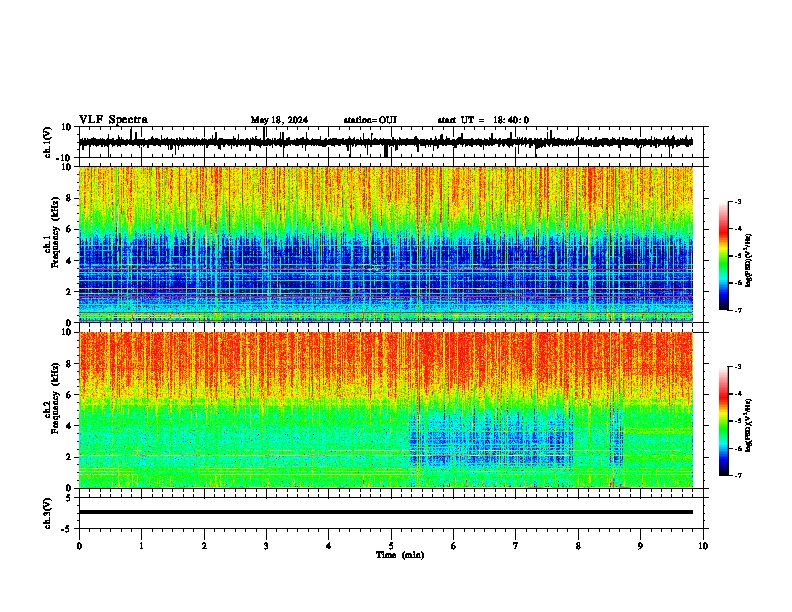The height and width of the screenshot is (612, 792).
Task: Click the "6" kHz tick of ch.1 spectrogram
Action: pos(69,229)
